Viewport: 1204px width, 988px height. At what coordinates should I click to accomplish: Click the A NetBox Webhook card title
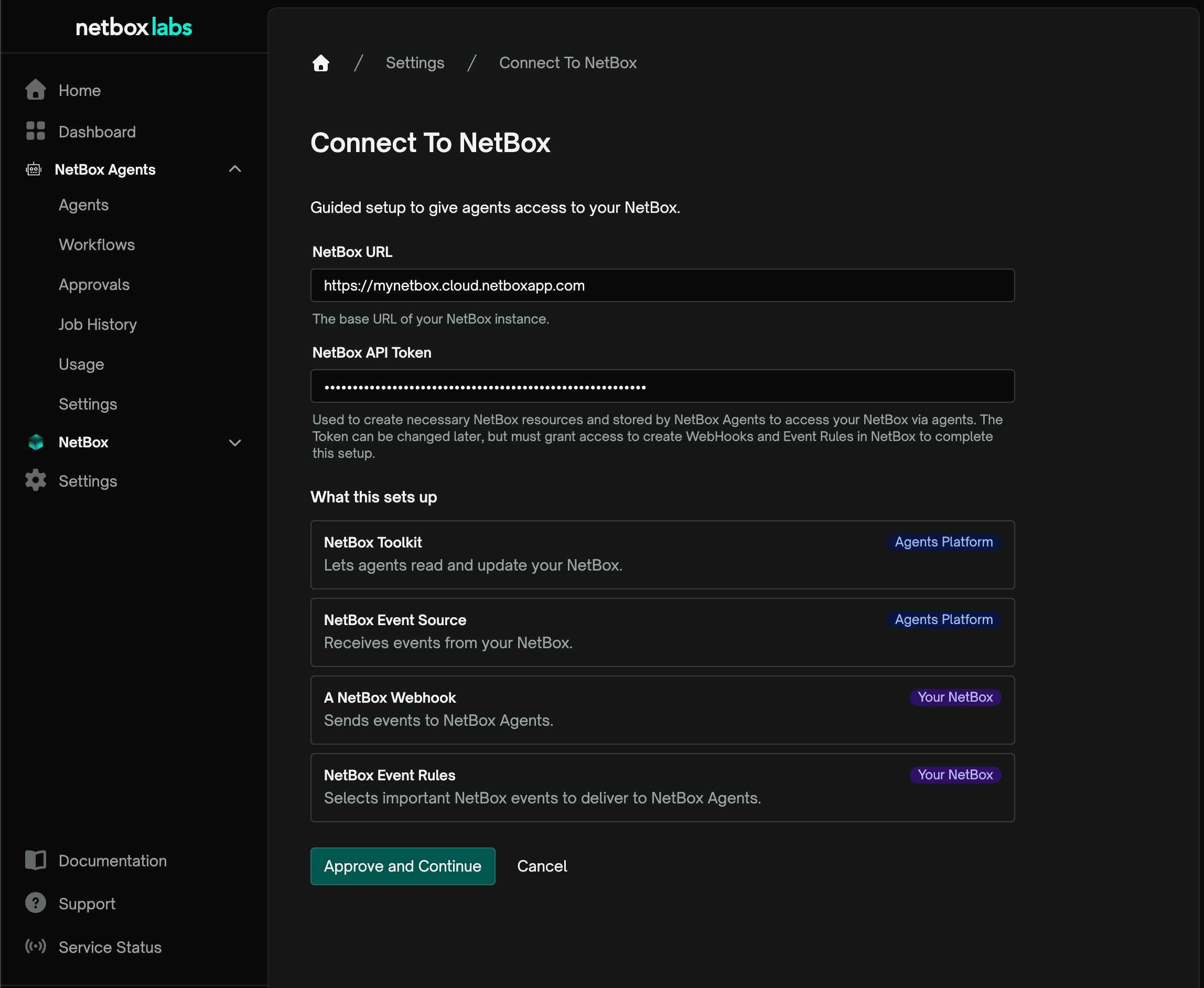click(390, 698)
